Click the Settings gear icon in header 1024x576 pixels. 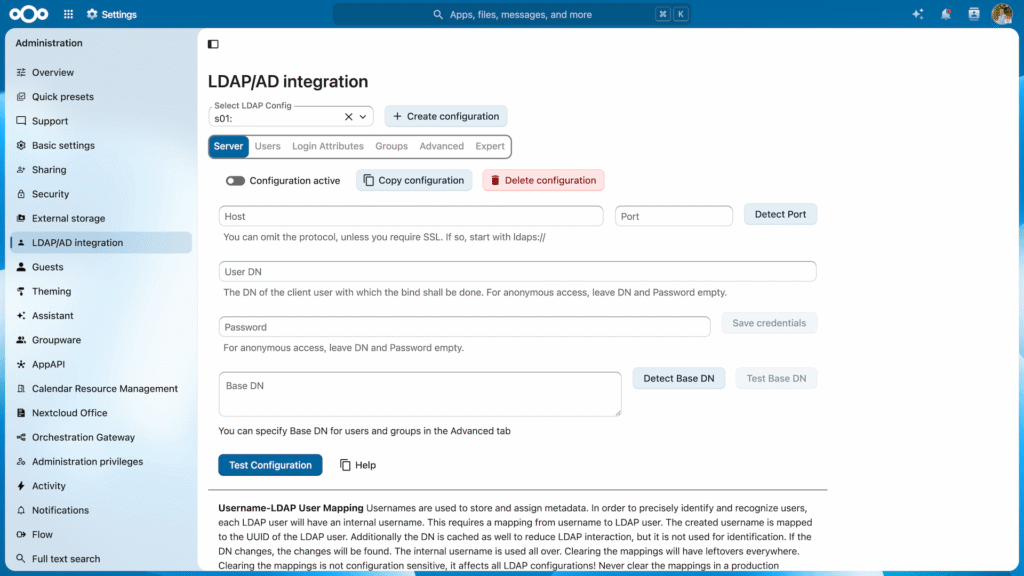pyautogui.click(x=92, y=14)
